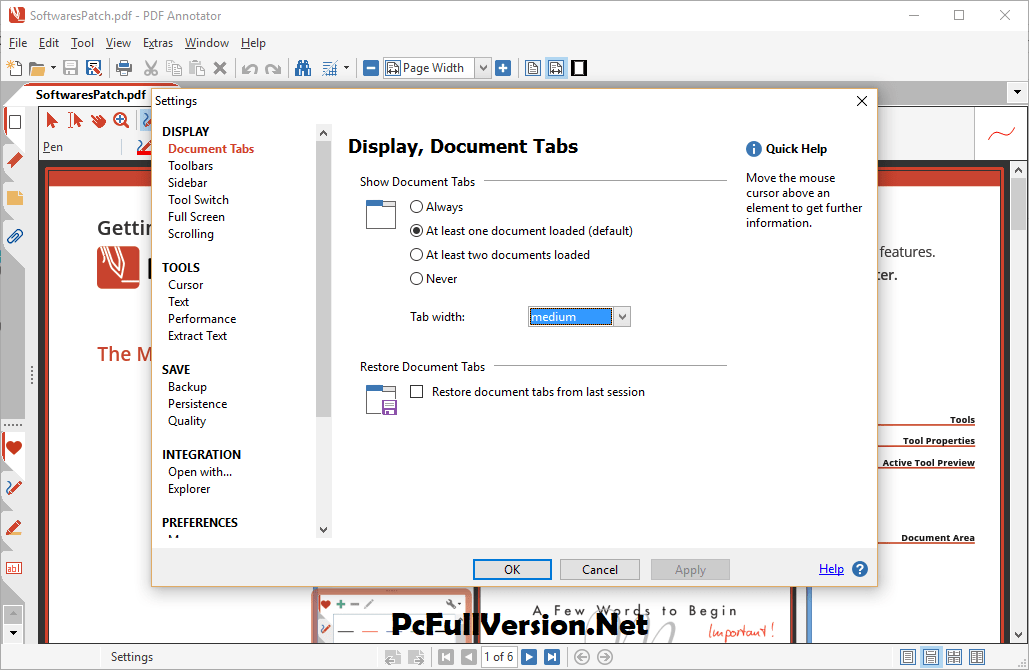Open the Edit menu
The image size is (1029, 670).
(x=49, y=43)
